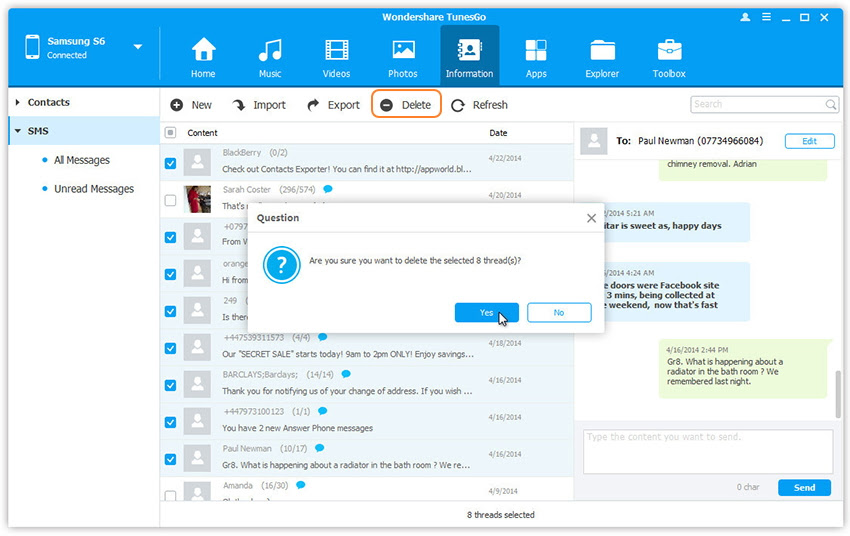The image size is (850, 536).
Task: Open the Apps section
Action: [x=536, y=57]
